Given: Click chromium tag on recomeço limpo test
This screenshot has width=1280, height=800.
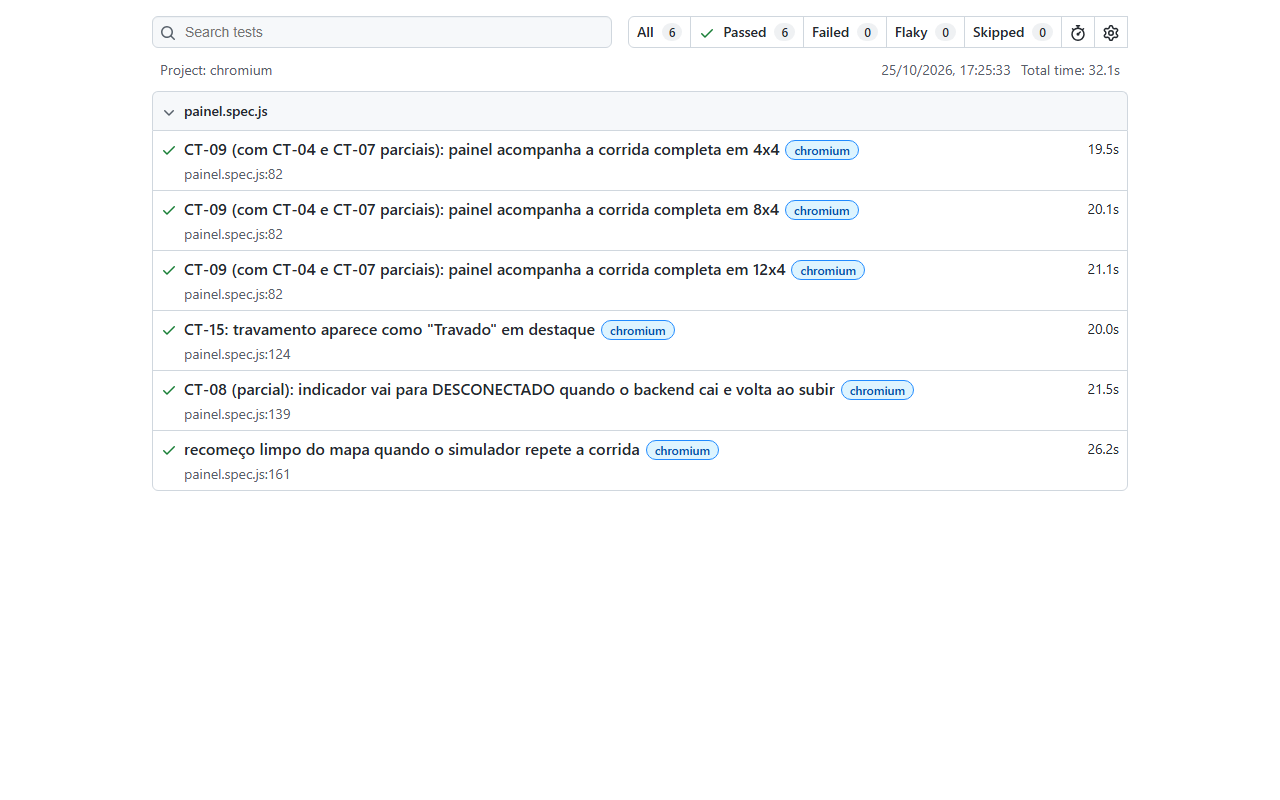Looking at the screenshot, I should [682, 451].
